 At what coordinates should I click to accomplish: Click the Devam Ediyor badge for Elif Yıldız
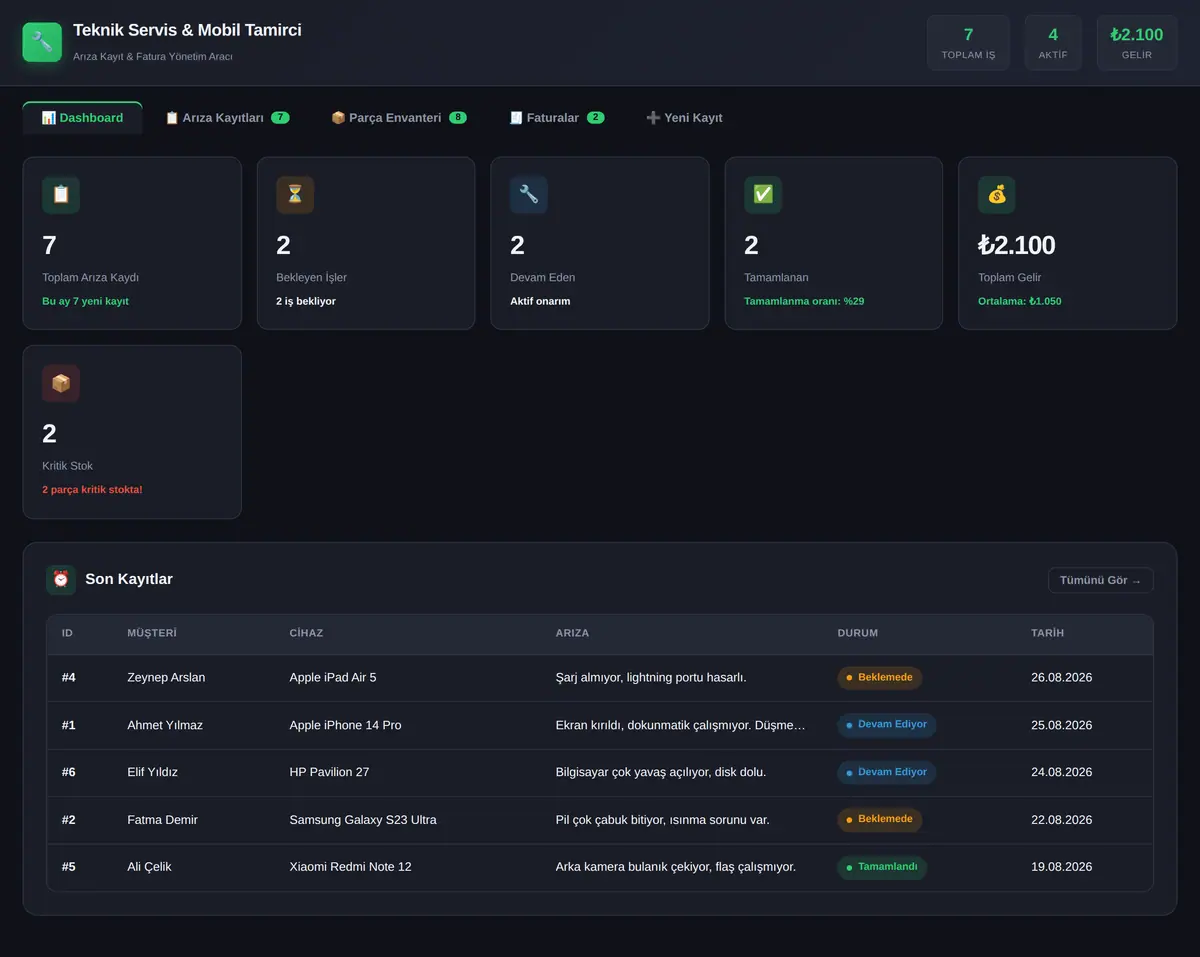886,772
